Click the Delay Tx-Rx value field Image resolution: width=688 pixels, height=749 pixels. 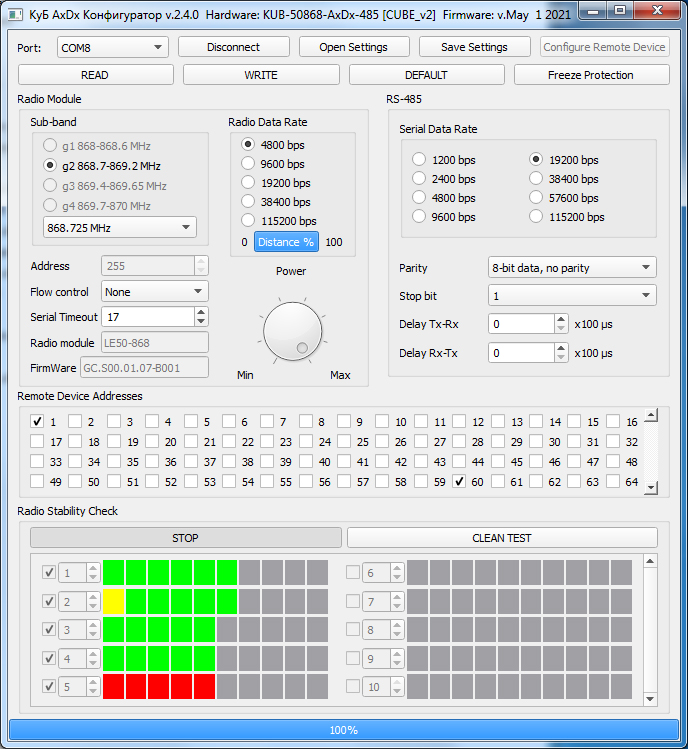click(521, 324)
